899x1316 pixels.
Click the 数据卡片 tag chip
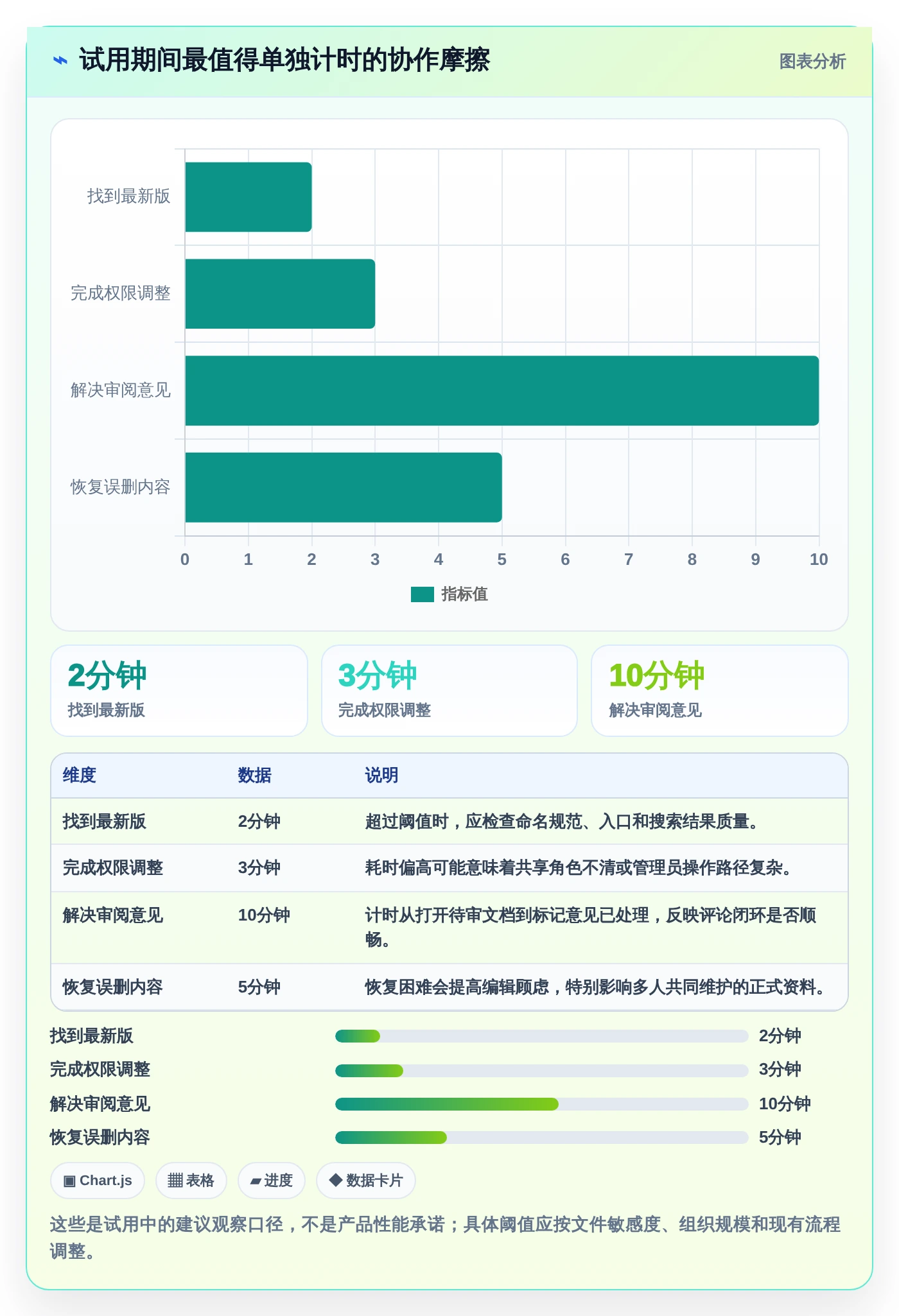click(365, 1181)
